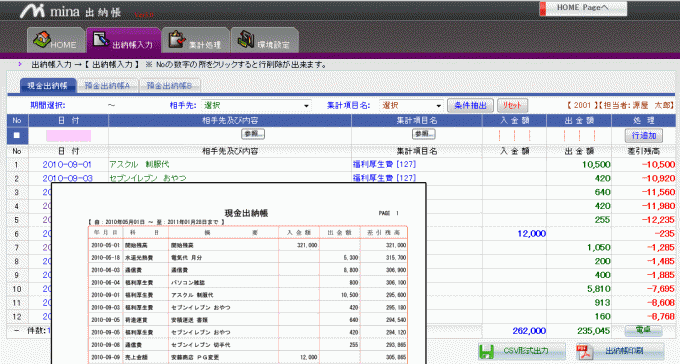
Task: Click the 12,000 入金額 value
Action: [x=532, y=234]
